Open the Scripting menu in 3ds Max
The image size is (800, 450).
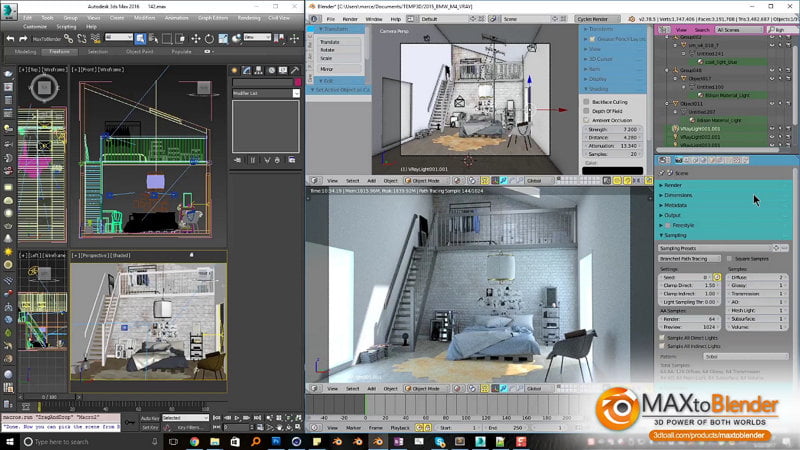tap(66, 27)
